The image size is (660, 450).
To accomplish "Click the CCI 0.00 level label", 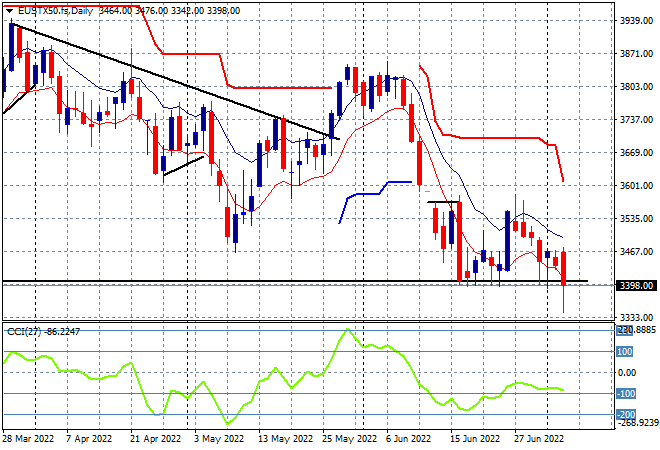I will click(627, 373).
